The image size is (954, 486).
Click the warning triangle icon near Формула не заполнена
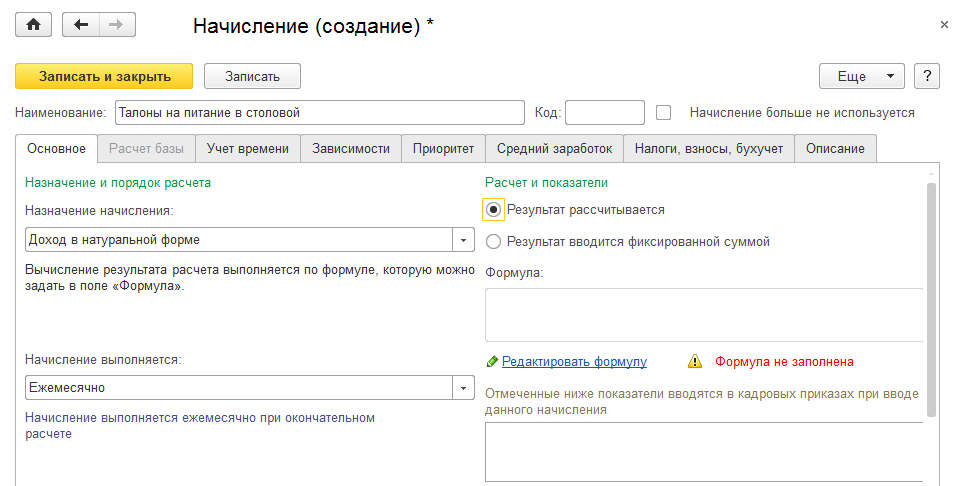[x=695, y=361]
